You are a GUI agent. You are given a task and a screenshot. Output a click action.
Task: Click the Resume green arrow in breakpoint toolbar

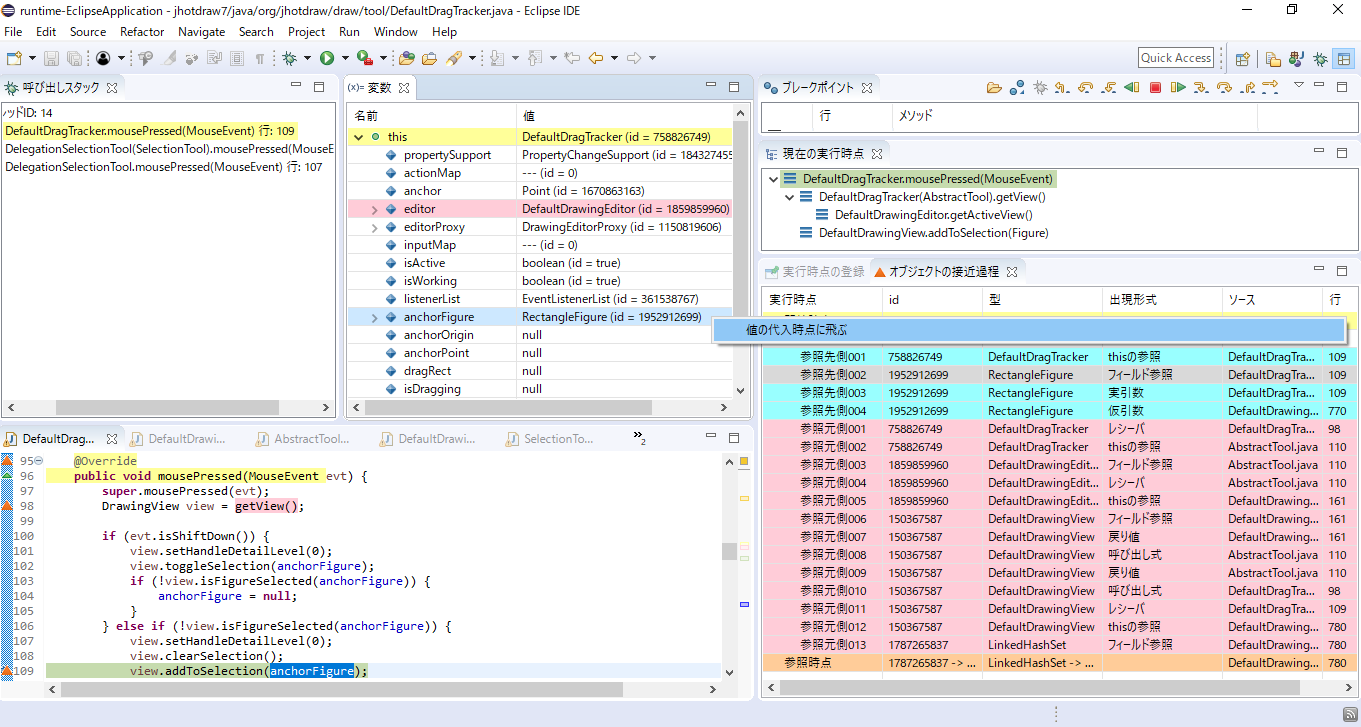[x=1178, y=88]
